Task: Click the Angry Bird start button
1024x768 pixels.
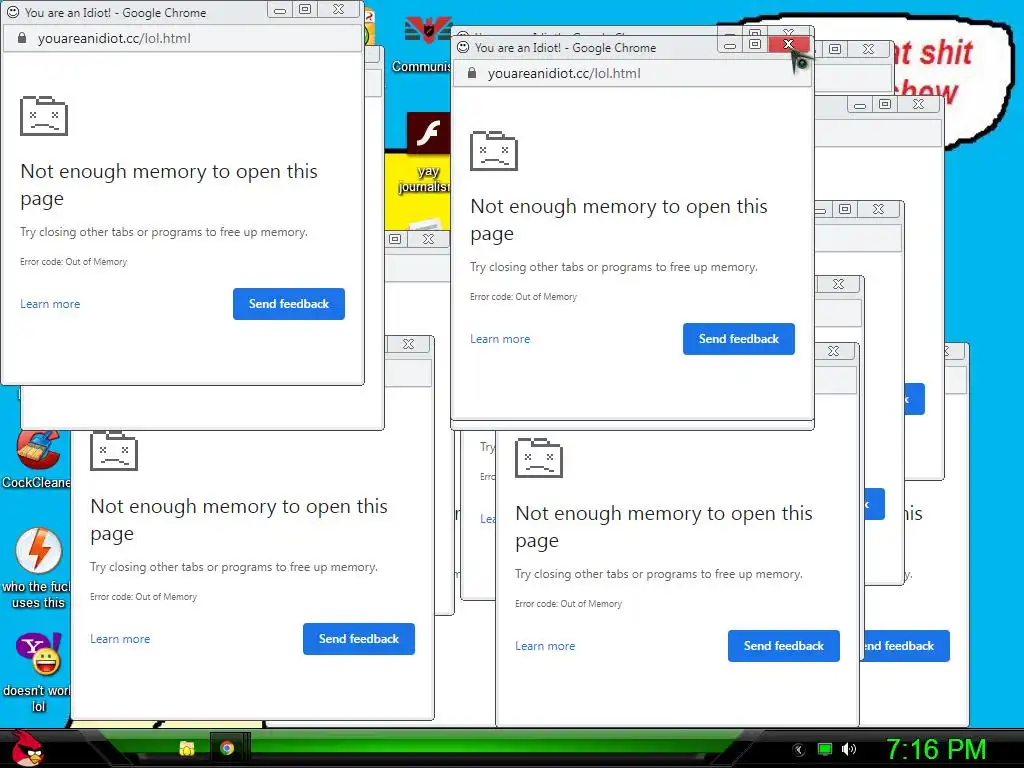Action: click(27, 748)
